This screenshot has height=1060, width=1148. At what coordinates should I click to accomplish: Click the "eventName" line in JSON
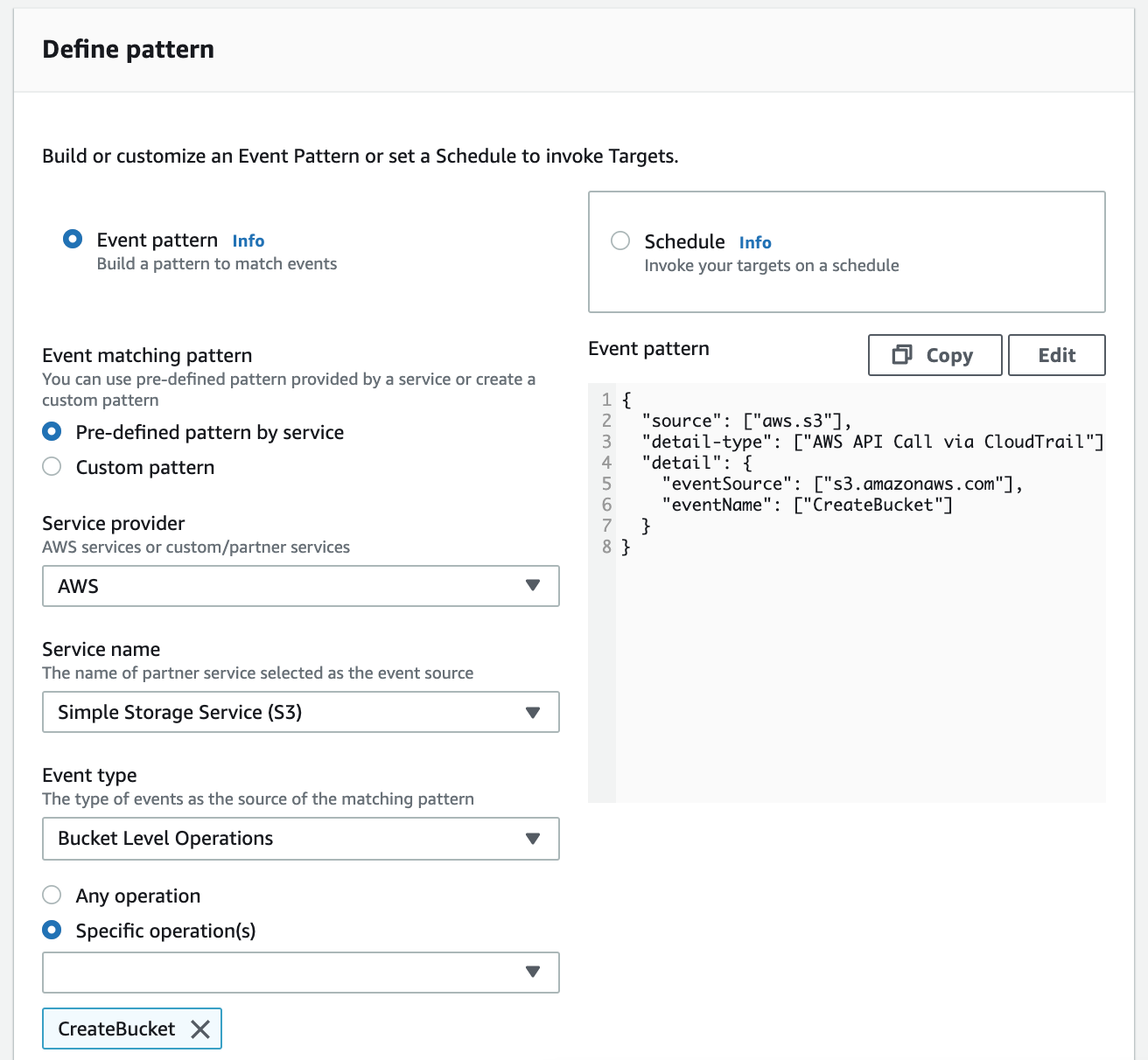[807, 505]
